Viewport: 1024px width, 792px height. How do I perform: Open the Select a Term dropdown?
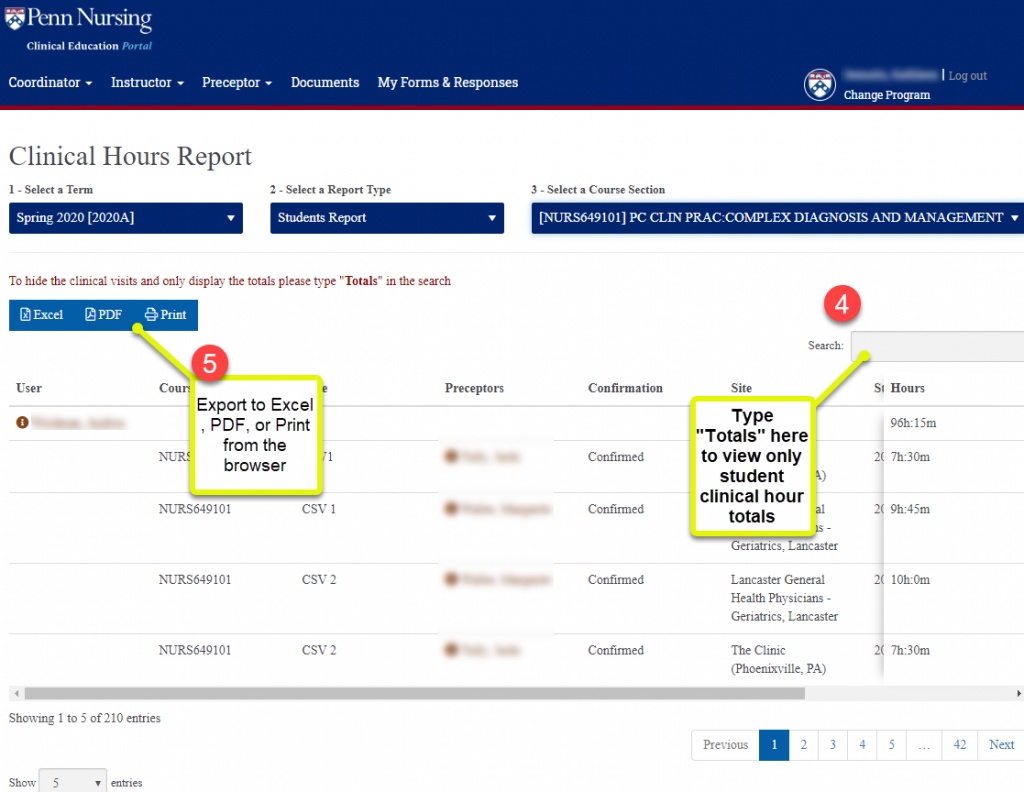pyautogui.click(x=126, y=218)
